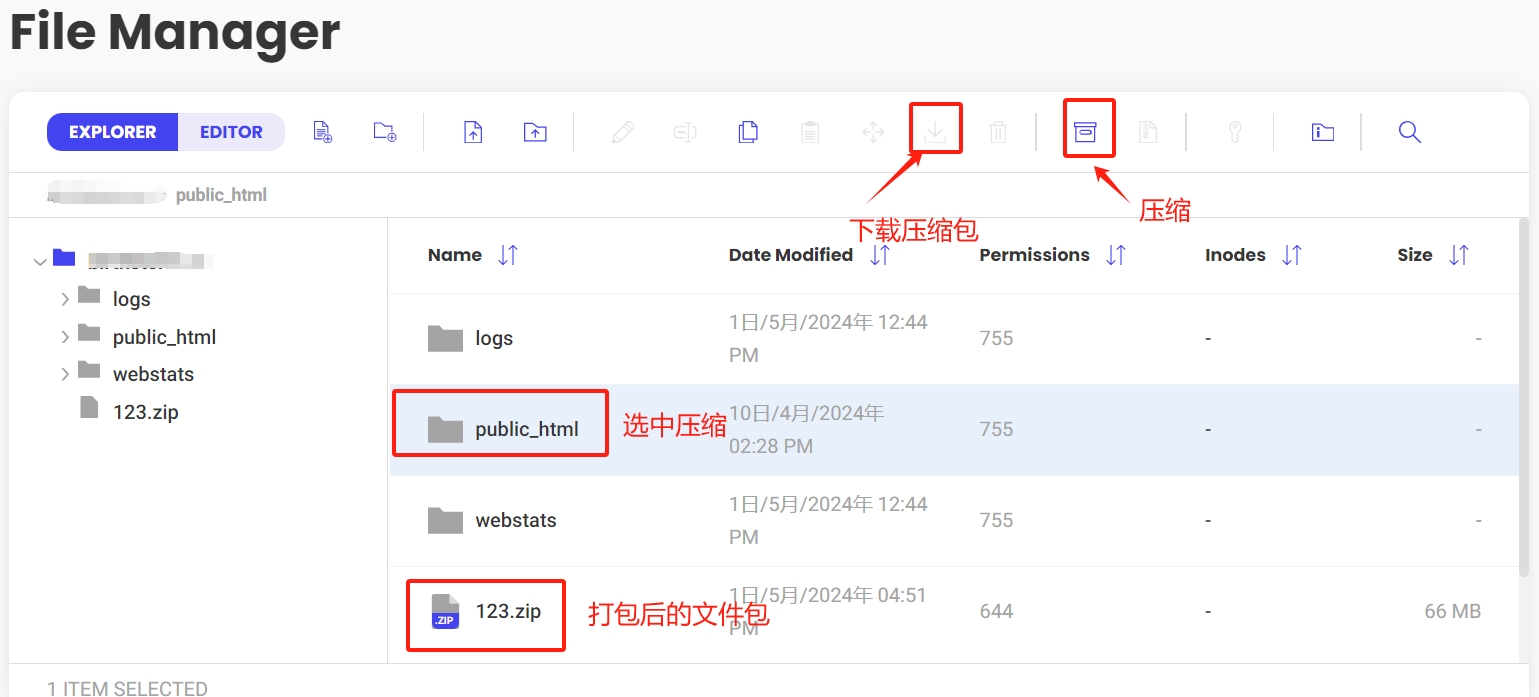Collapse the root directory in sidebar
The image size is (1539, 697).
(x=39, y=261)
